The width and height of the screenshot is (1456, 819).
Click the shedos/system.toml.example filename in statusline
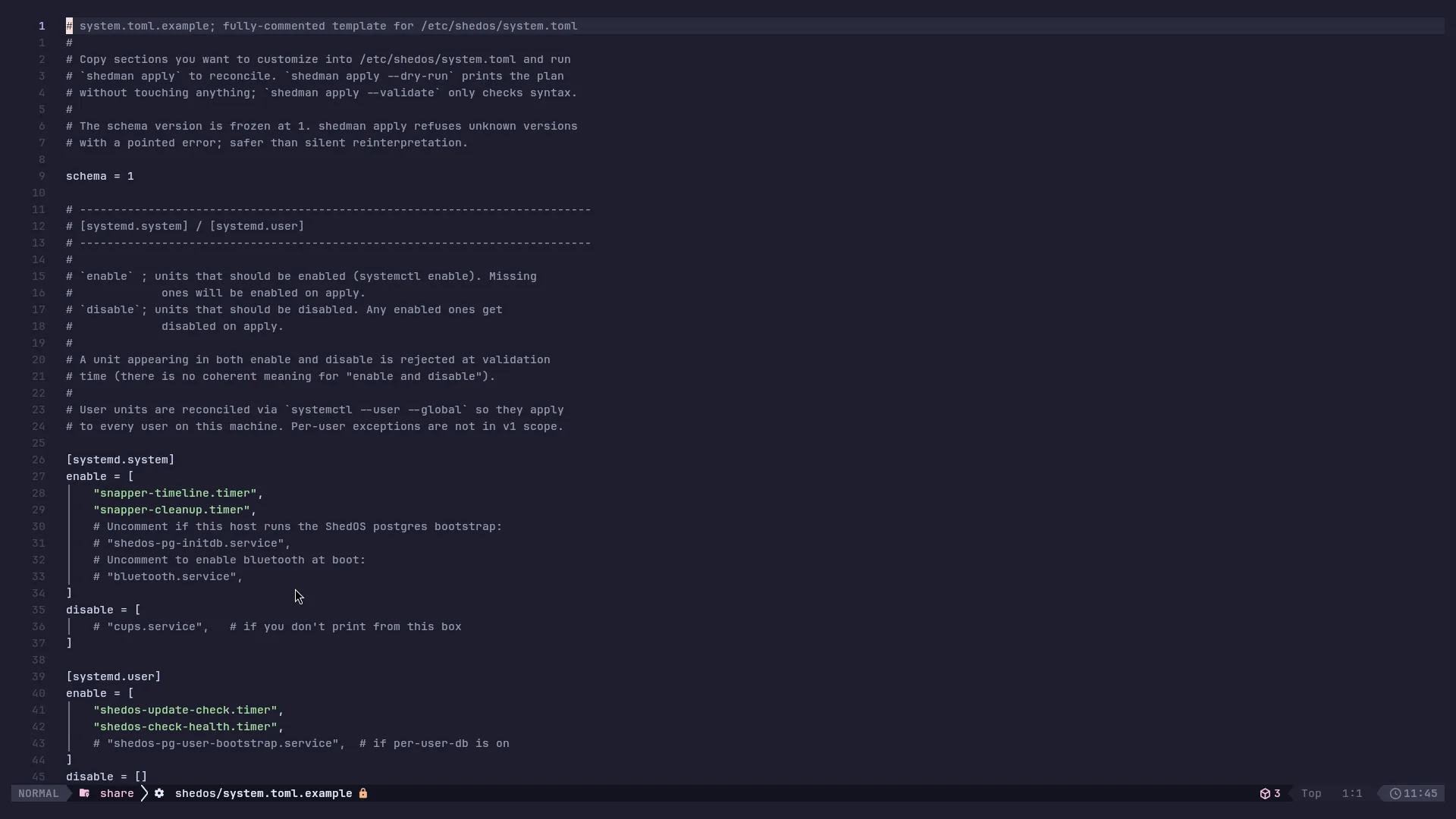[x=264, y=793]
